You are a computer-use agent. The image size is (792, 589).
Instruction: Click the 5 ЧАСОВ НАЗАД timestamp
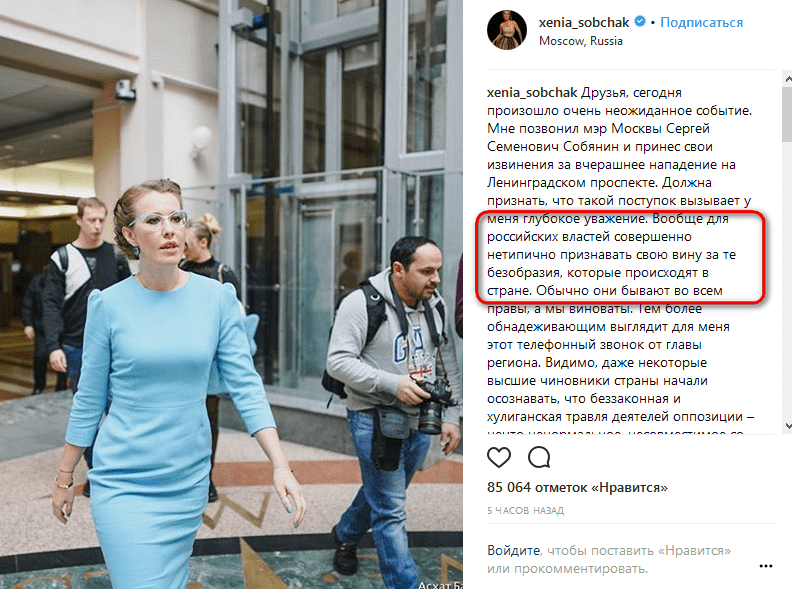(525, 511)
